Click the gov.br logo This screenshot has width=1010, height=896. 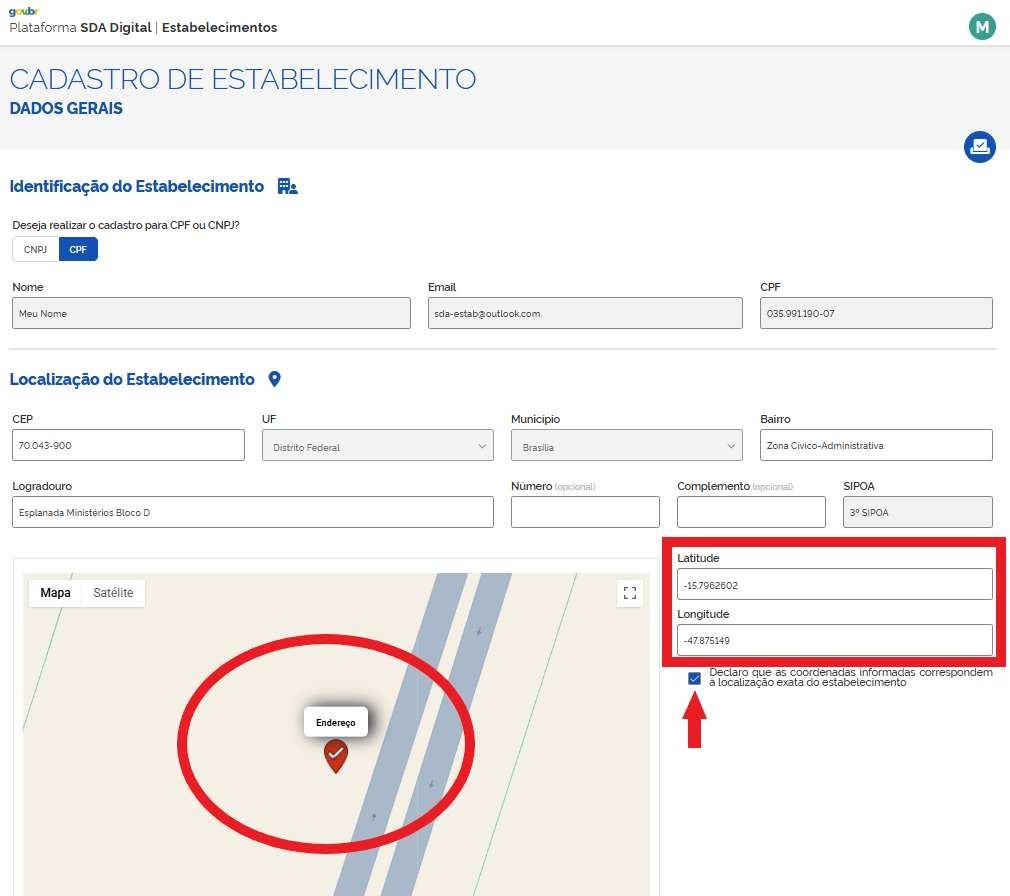[24, 11]
